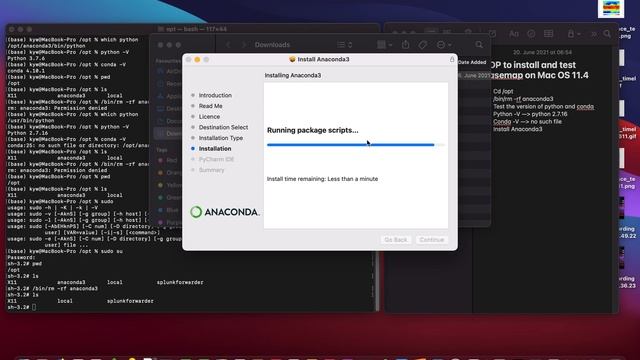This screenshot has width=640, height=360.
Task: Click the Finder forward arrow
Action: [244, 45]
